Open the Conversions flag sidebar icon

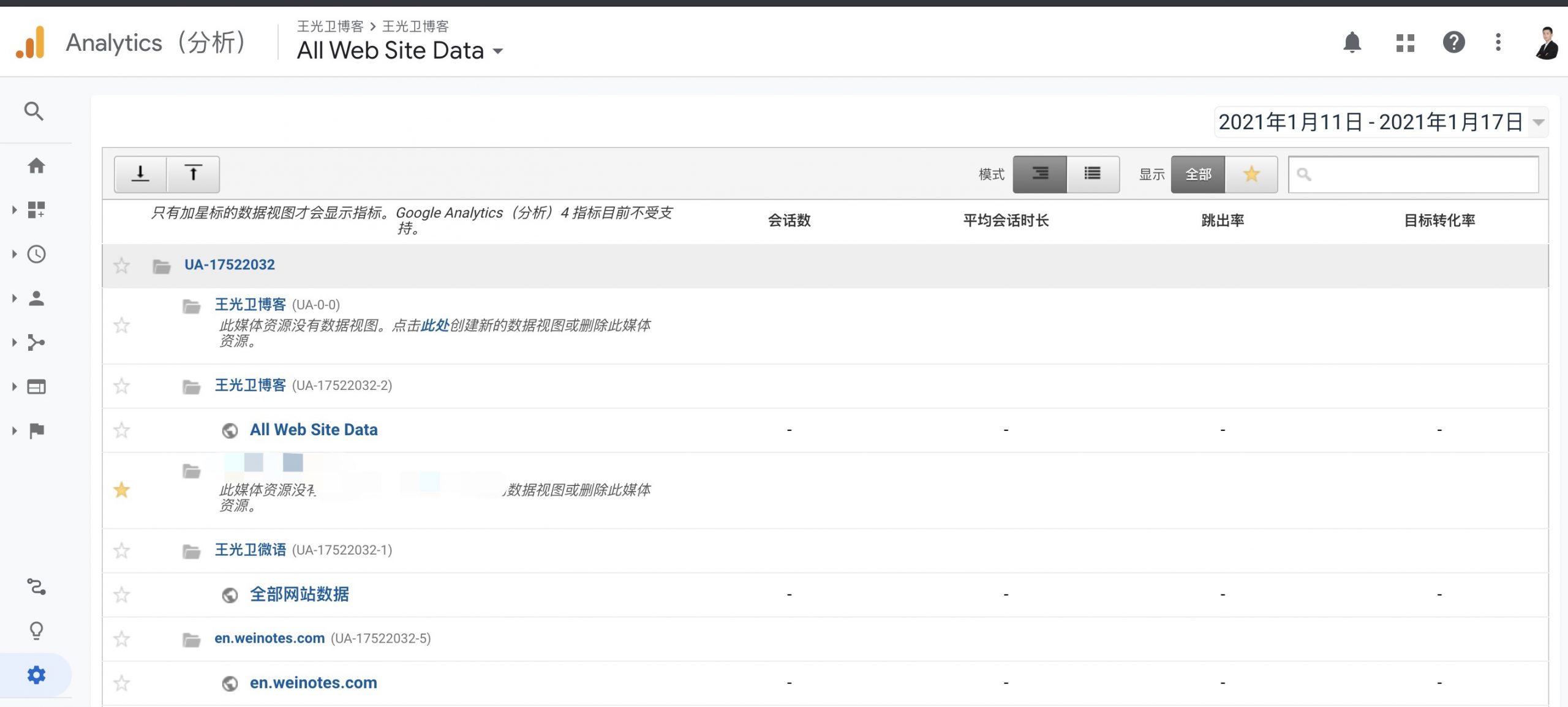[36, 430]
